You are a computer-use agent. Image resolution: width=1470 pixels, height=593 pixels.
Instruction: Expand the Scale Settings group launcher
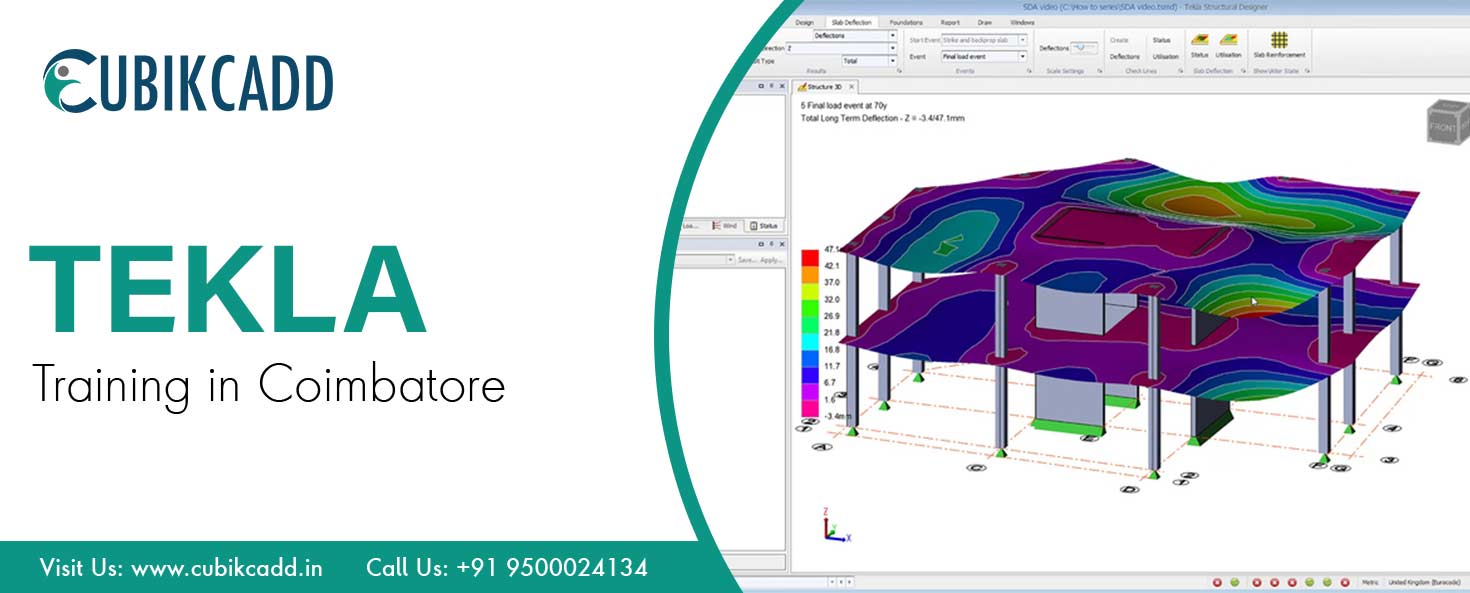pos(1101,72)
